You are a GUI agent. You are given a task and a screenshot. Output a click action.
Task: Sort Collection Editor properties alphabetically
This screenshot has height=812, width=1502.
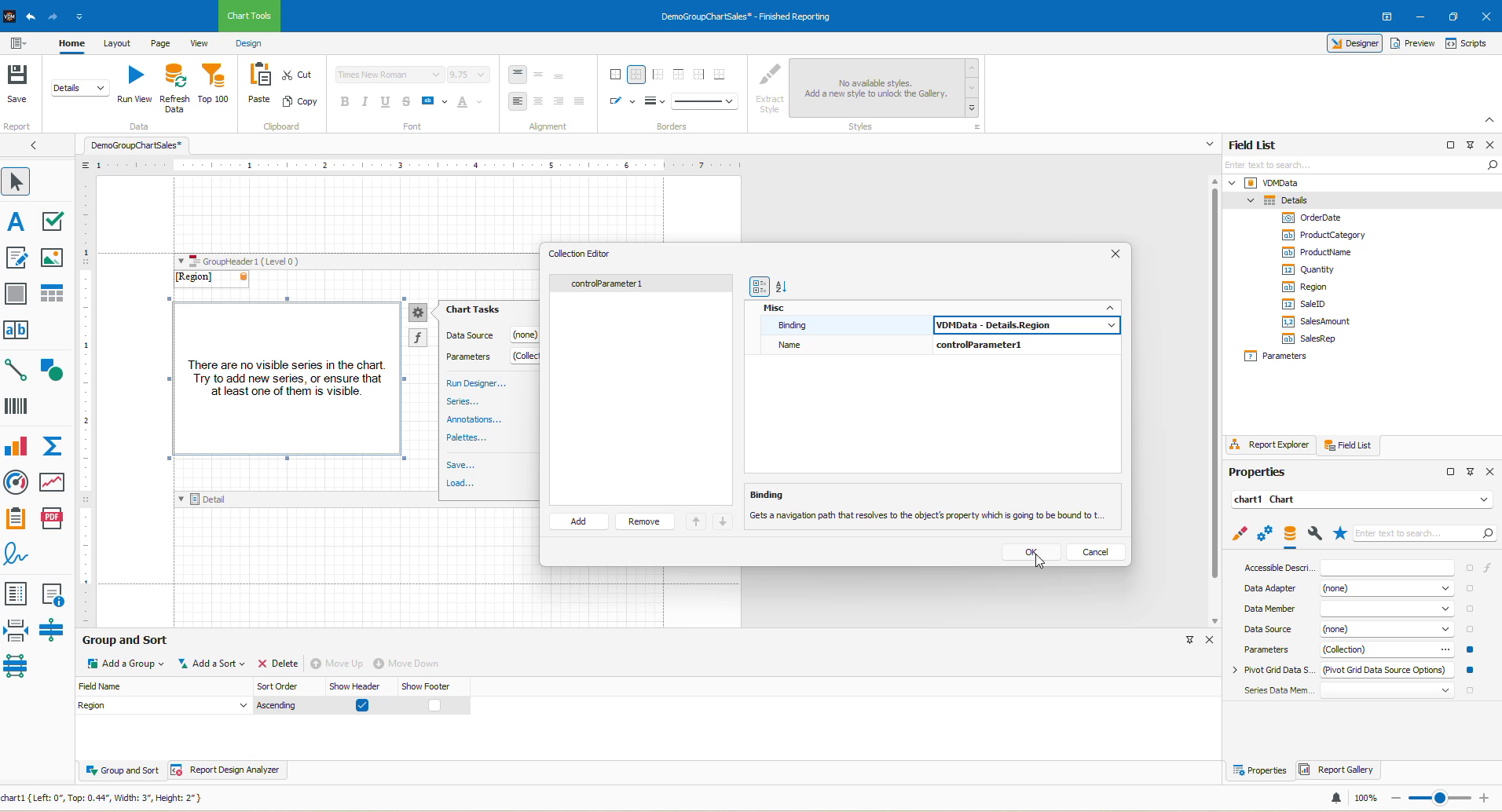pos(781,287)
